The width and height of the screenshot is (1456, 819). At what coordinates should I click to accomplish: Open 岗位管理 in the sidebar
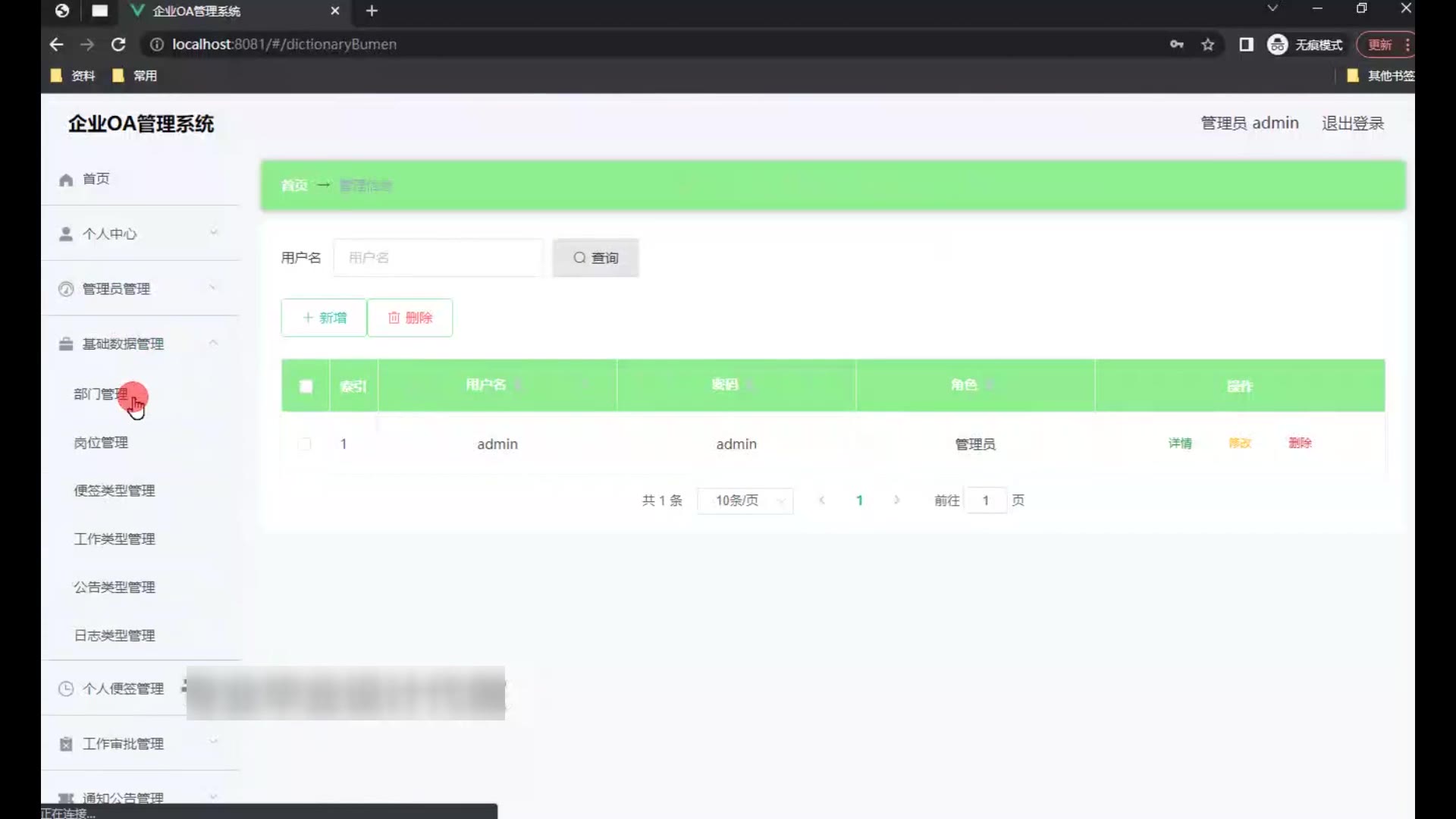101,443
